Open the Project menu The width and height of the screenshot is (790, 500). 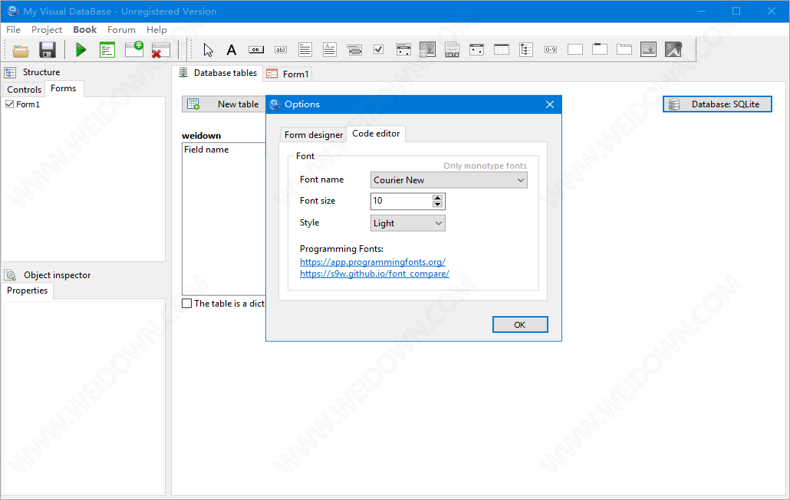click(x=47, y=30)
